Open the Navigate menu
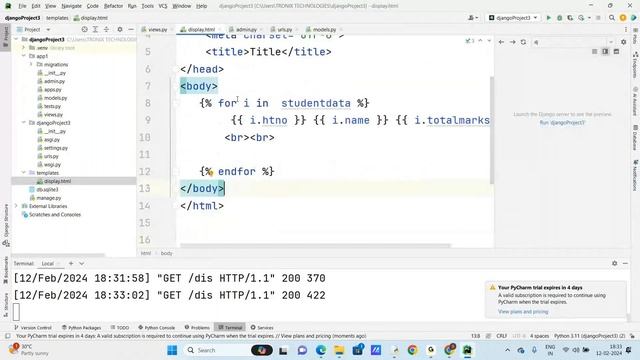640x360 pixels. click(71, 6)
